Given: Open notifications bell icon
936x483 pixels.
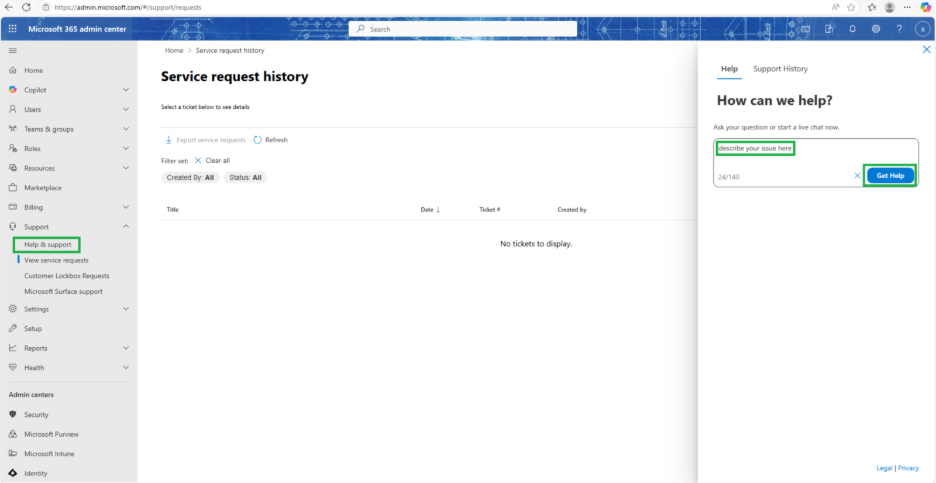Looking at the screenshot, I should pyautogui.click(x=852, y=29).
